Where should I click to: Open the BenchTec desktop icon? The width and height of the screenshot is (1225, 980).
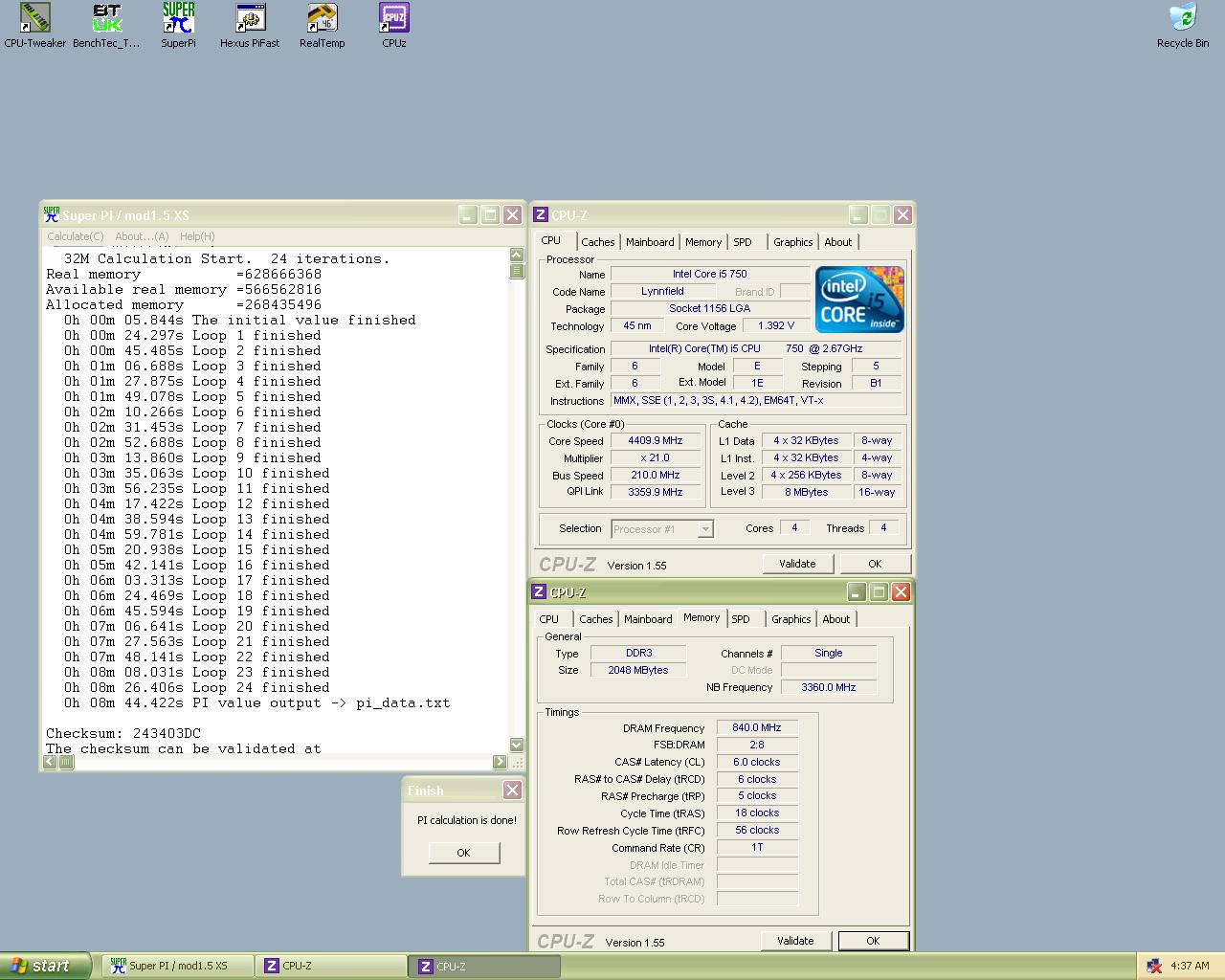(106, 19)
